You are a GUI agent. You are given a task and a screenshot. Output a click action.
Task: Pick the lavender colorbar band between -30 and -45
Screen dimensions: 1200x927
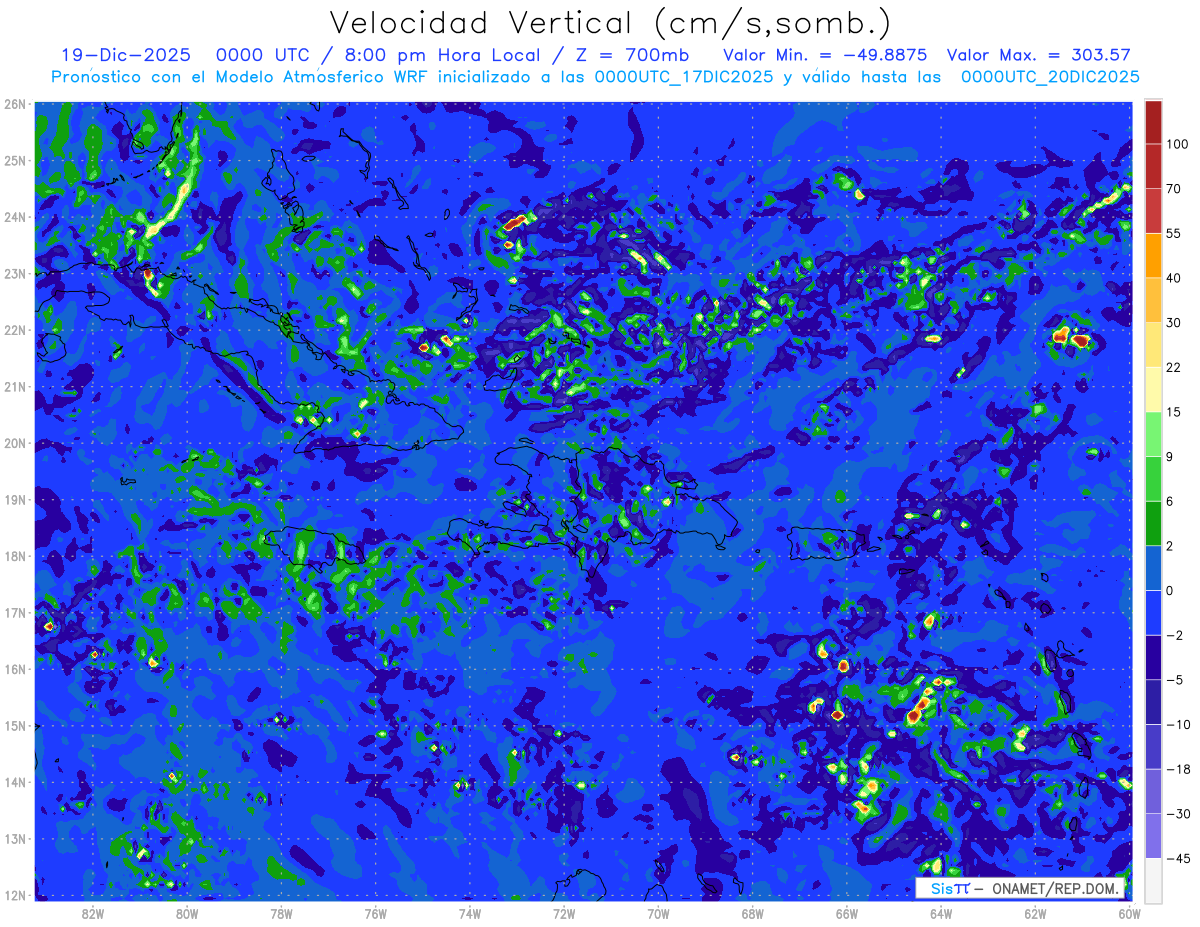(x=1153, y=835)
